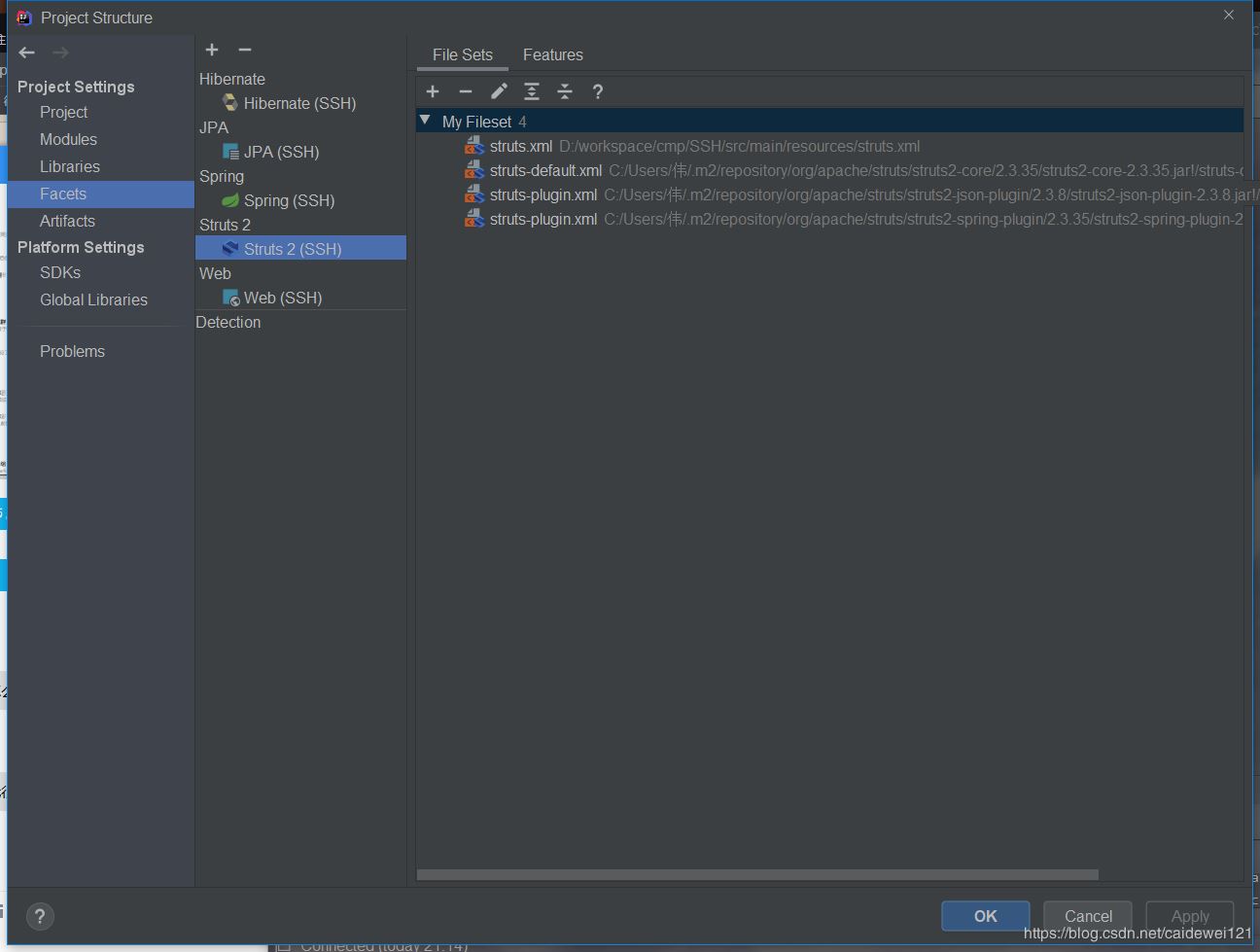Open help from the bottom-left question mark
The width and height of the screenshot is (1260, 952).
point(40,916)
